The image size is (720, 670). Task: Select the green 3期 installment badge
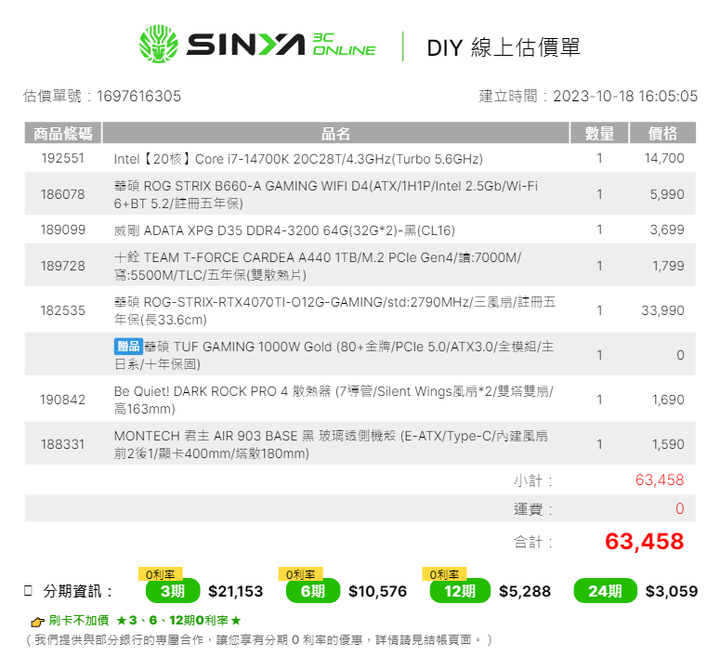coord(173,591)
